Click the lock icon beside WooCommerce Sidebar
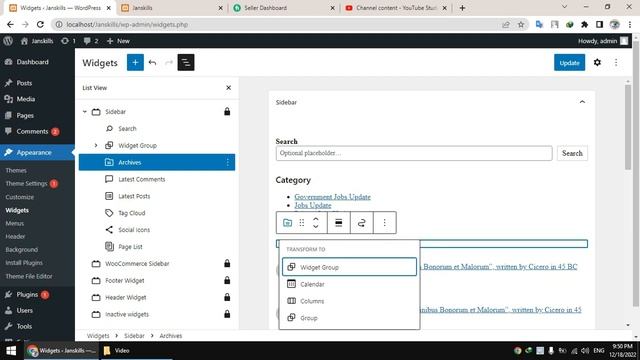640x360 pixels. [x=227, y=264]
